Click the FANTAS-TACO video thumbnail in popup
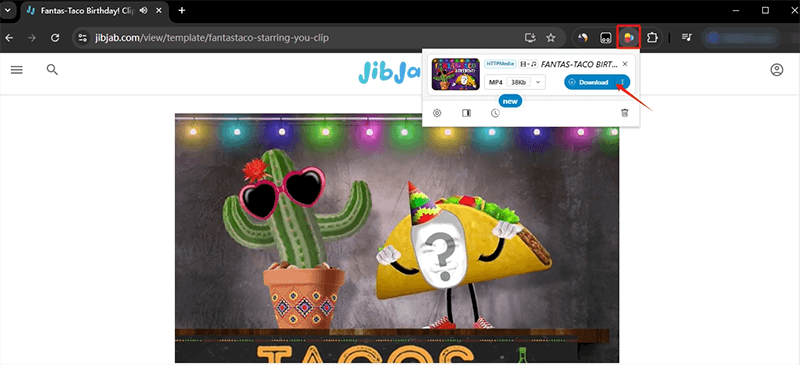The image size is (800, 365). (456, 74)
